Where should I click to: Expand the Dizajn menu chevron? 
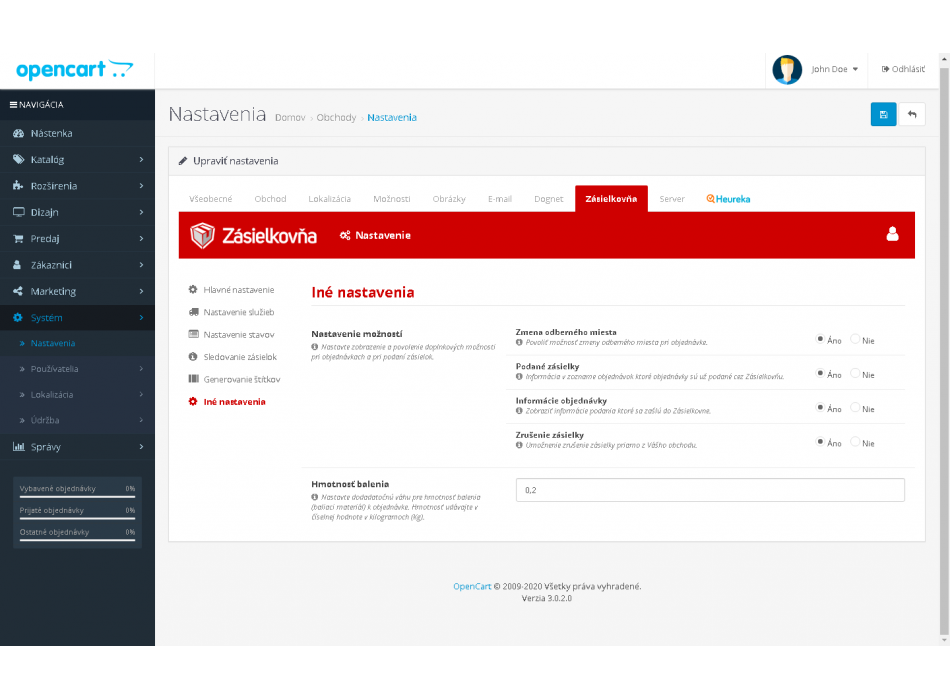point(141,212)
